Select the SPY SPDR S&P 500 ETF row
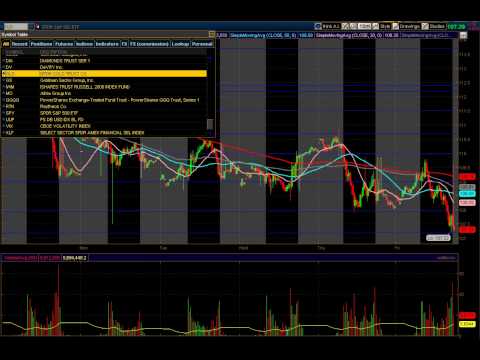Screen dimensions: 480x360 click(x=104, y=113)
